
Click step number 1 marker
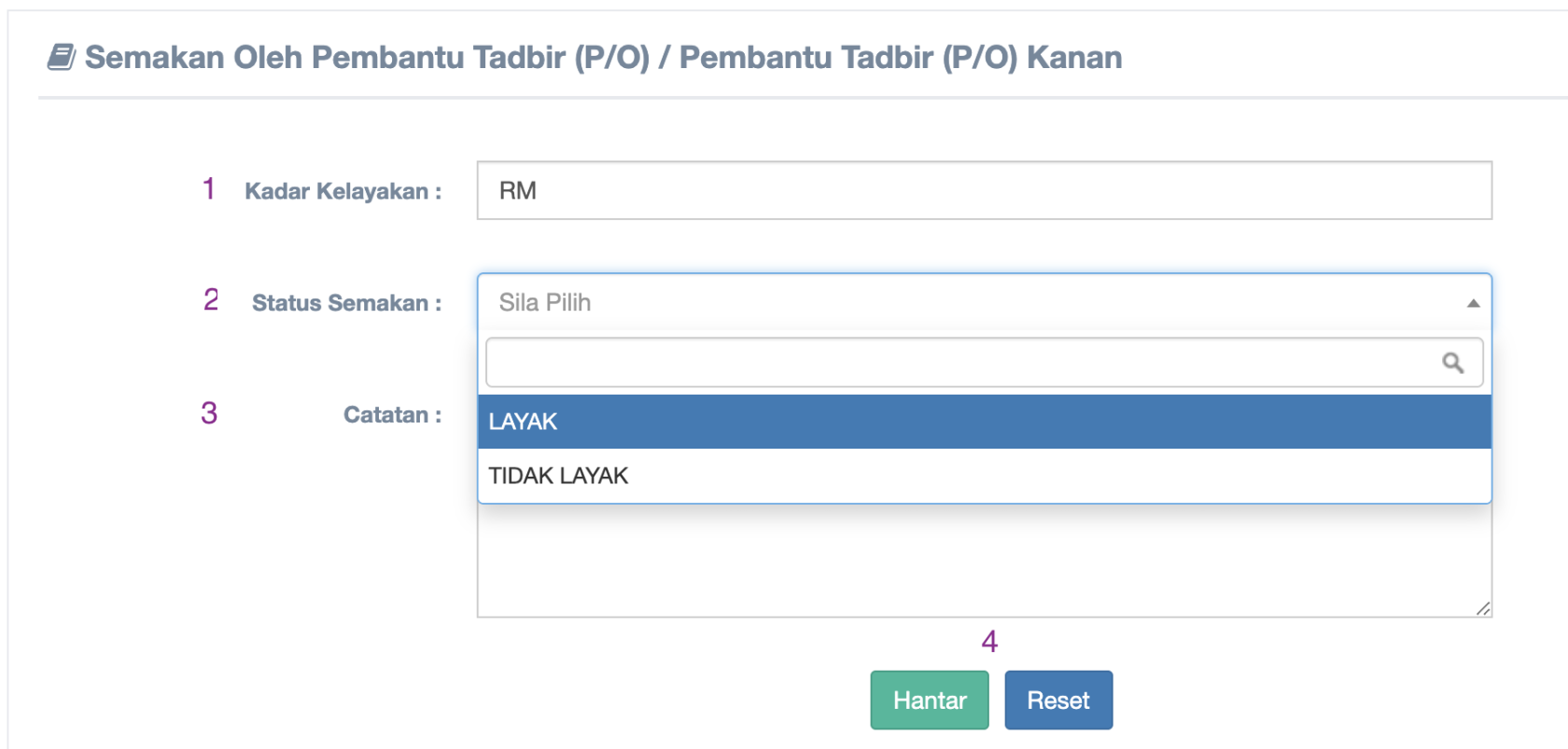209,189
